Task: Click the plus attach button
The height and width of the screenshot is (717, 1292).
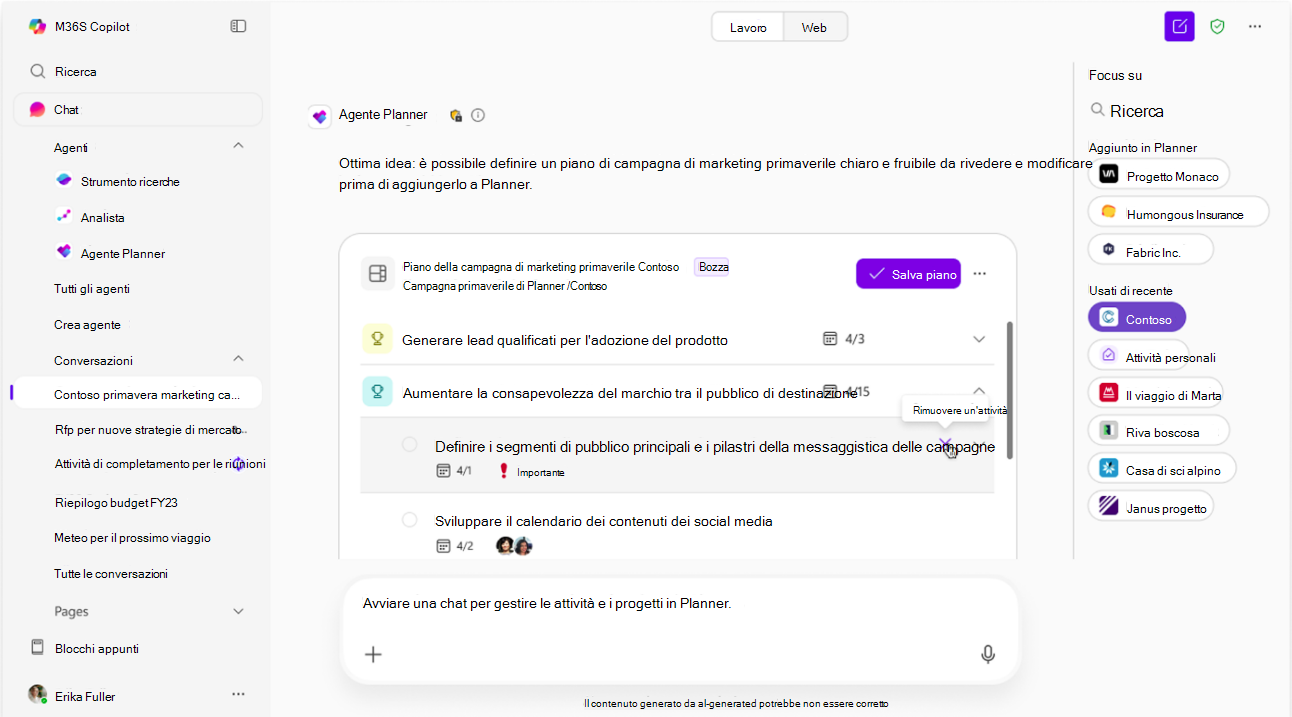Action: click(x=373, y=654)
